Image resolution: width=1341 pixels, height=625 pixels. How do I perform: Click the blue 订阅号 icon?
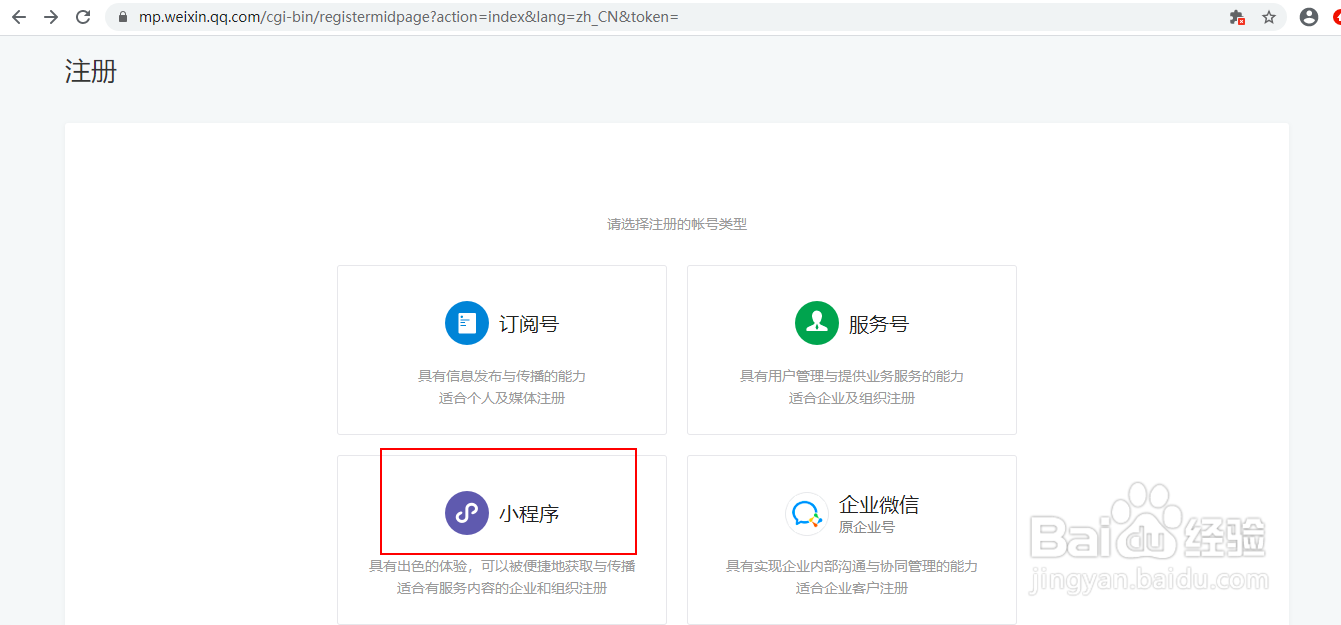coord(467,323)
